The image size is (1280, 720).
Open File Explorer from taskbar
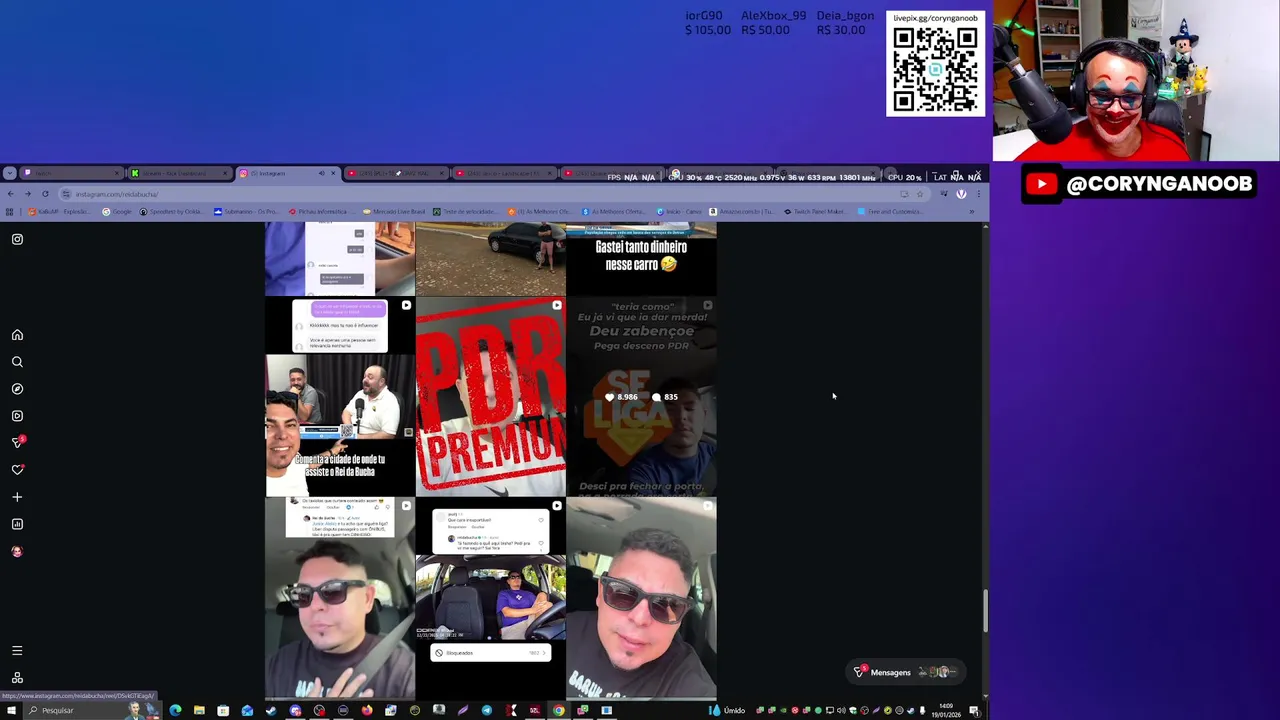(199, 710)
